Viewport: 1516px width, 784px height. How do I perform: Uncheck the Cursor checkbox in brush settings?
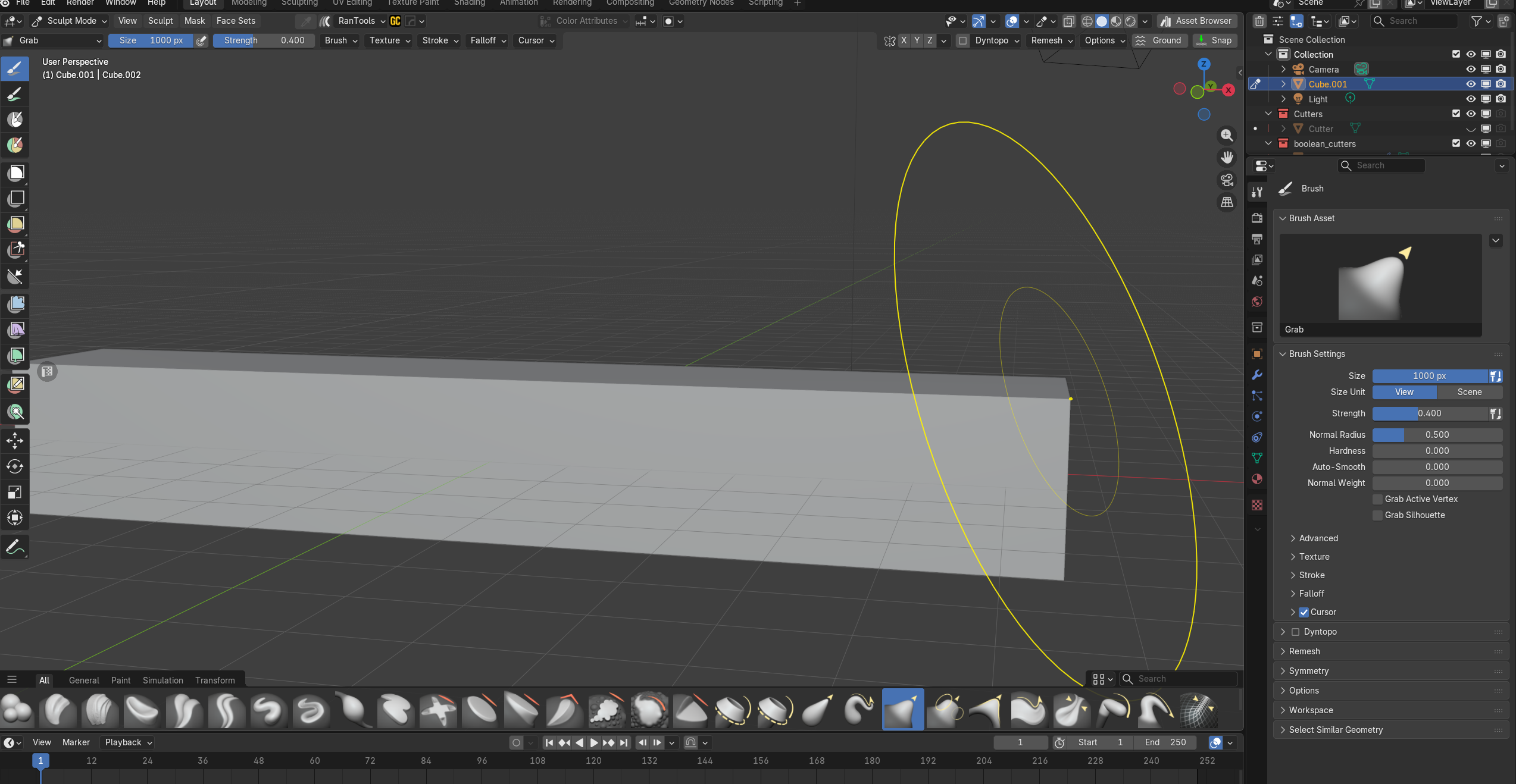1304,612
